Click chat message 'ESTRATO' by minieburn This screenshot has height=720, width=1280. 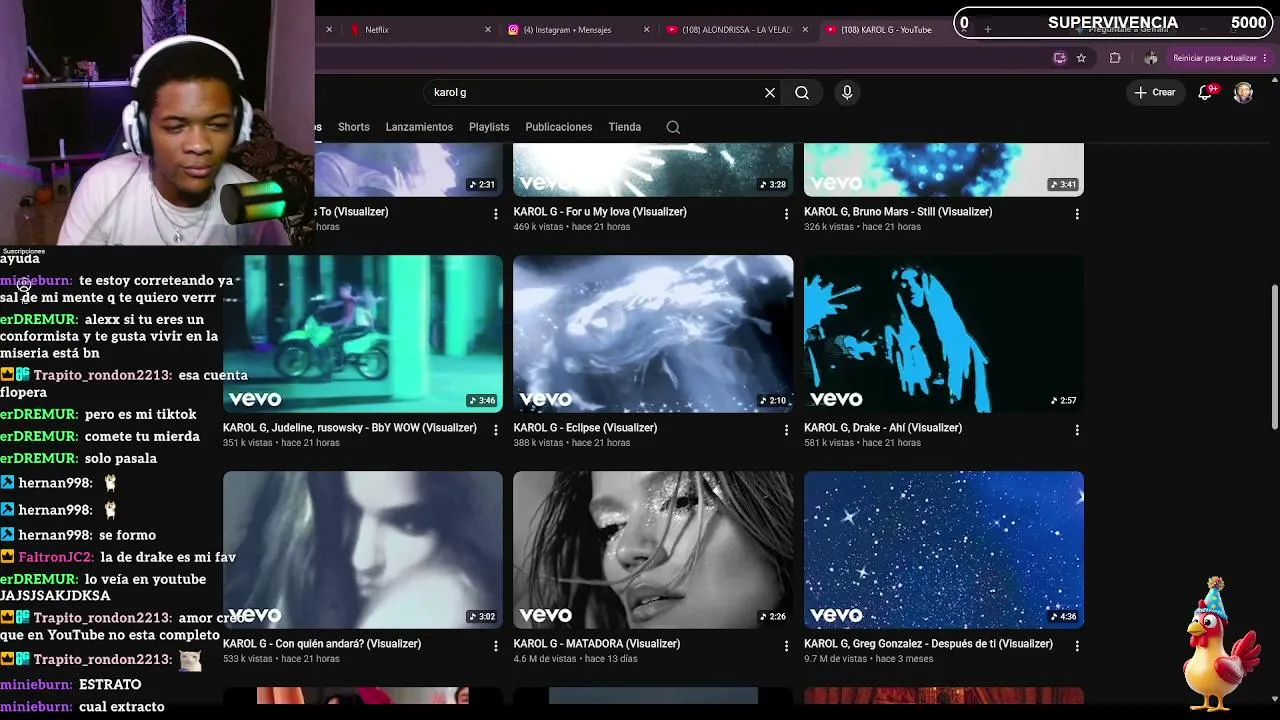(110, 685)
